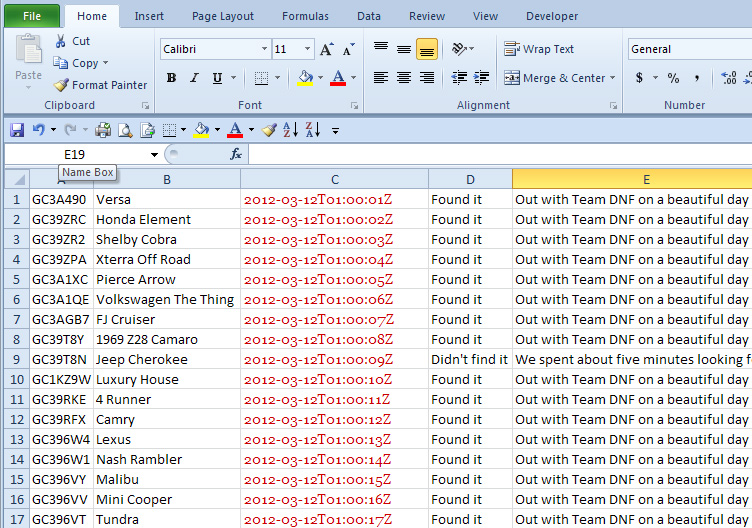752x528 pixels.
Task: Click the Wrap Text button
Action: (539, 49)
